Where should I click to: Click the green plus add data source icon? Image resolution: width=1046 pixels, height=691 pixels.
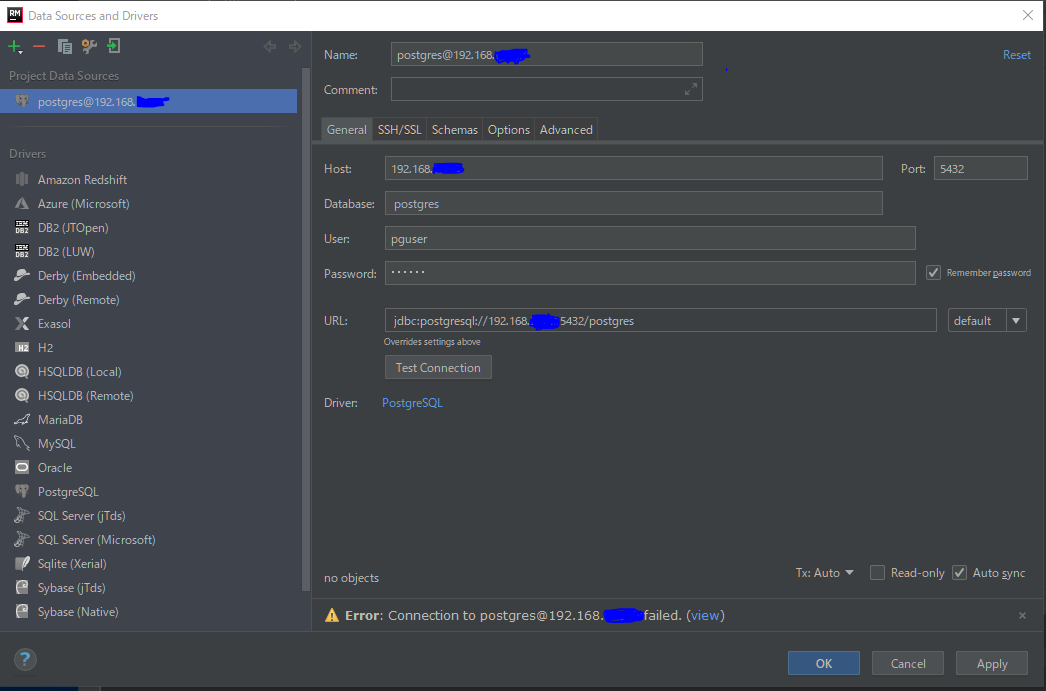click(14, 46)
